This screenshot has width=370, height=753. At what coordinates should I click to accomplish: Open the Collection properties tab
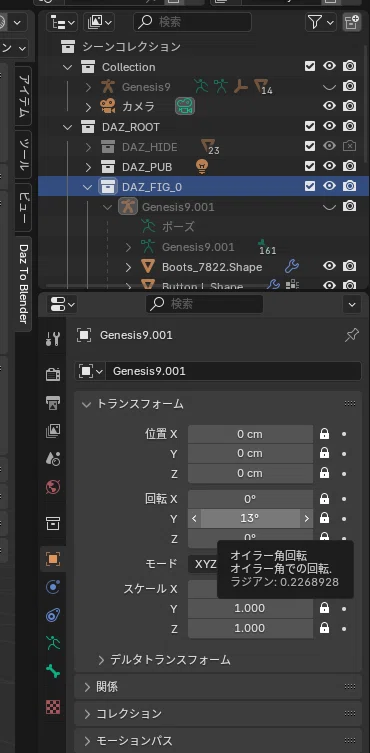(53, 523)
